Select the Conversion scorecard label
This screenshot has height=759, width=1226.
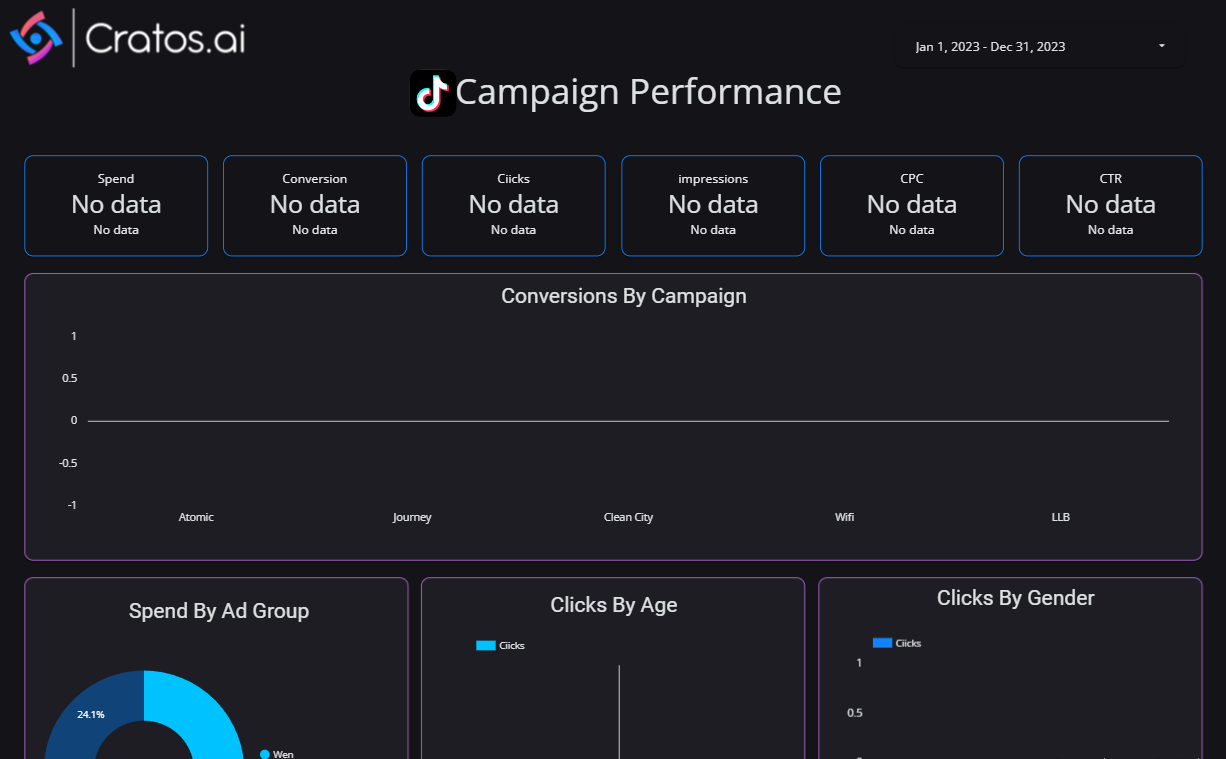click(x=315, y=179)
